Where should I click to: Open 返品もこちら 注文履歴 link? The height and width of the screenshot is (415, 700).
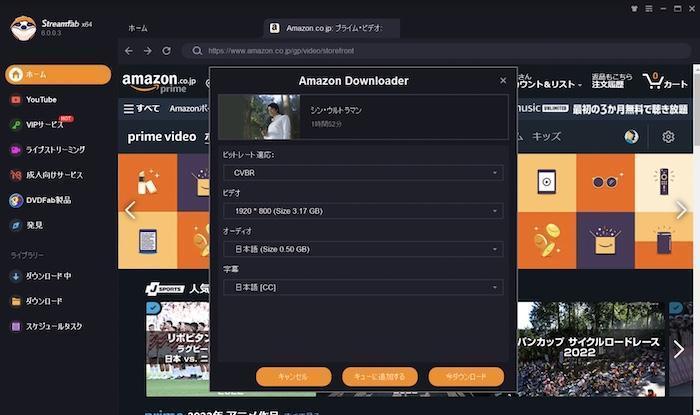(x=612, y=81)
